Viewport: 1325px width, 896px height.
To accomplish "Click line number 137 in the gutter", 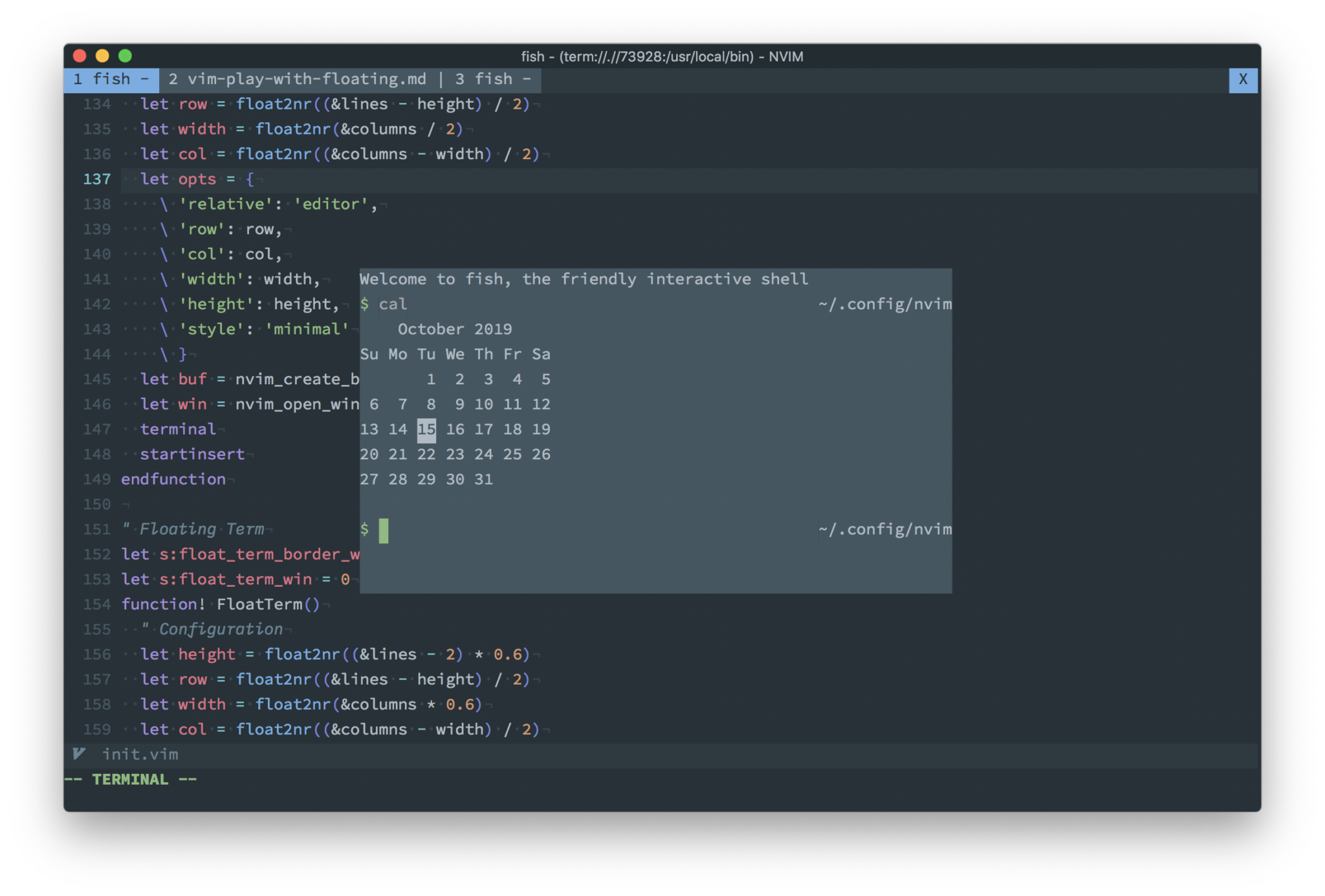I will (x=97, y=179).
